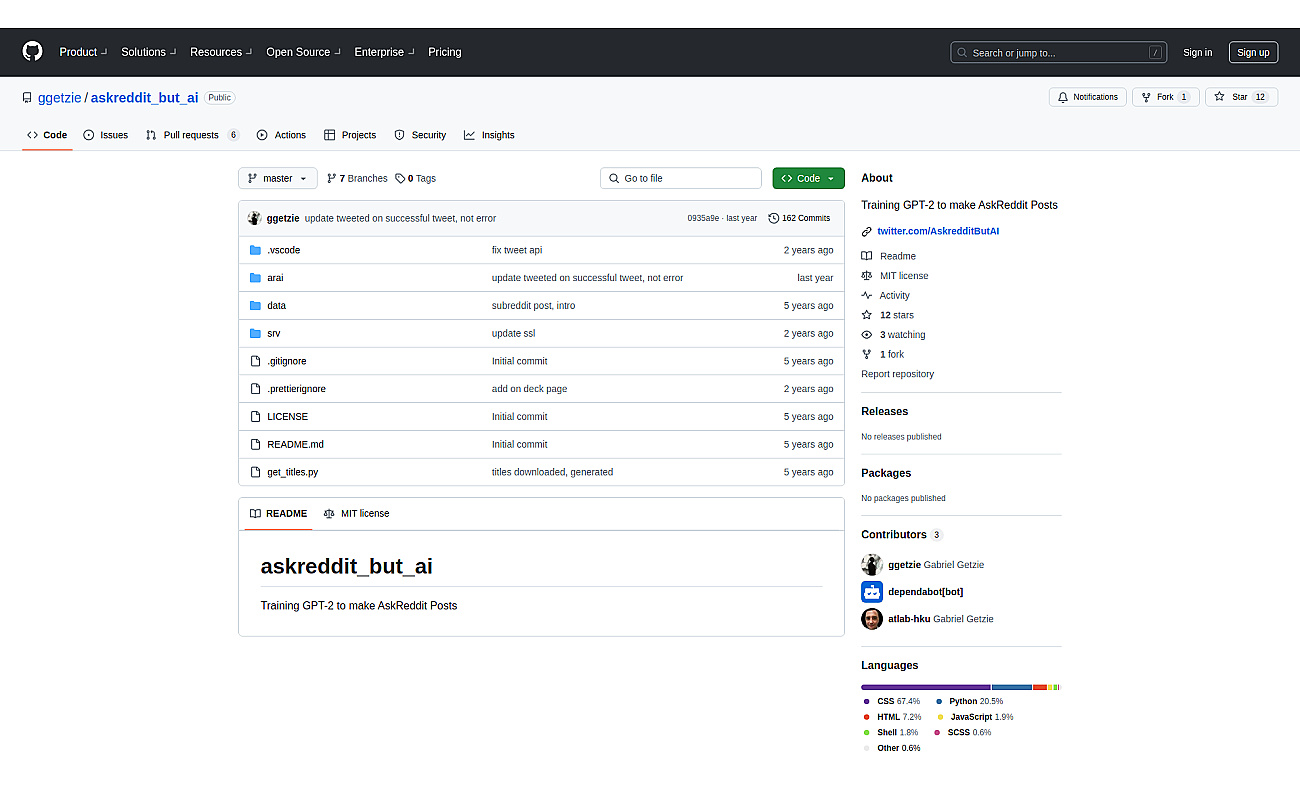Open the README.md file
Screen dimensions: 1300x788
(x=295, y=444)
